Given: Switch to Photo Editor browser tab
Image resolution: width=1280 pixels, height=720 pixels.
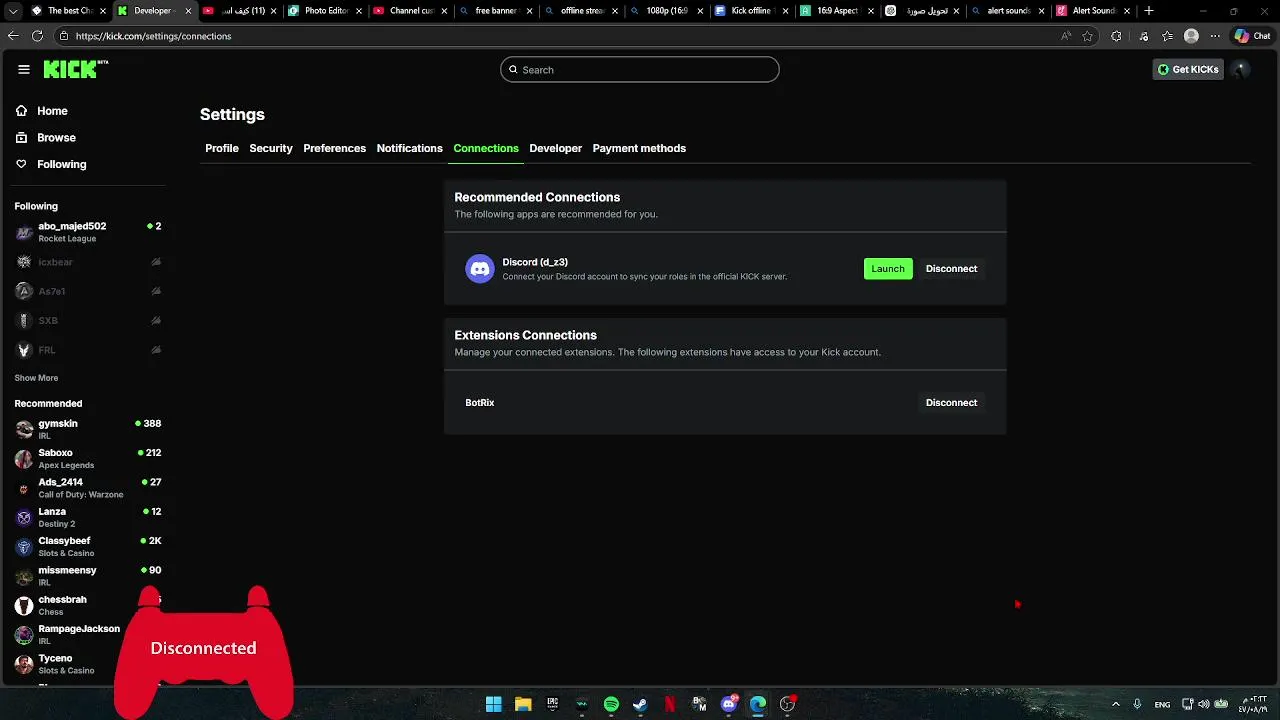Looking at the screenshot, I should tap(323, 11).
